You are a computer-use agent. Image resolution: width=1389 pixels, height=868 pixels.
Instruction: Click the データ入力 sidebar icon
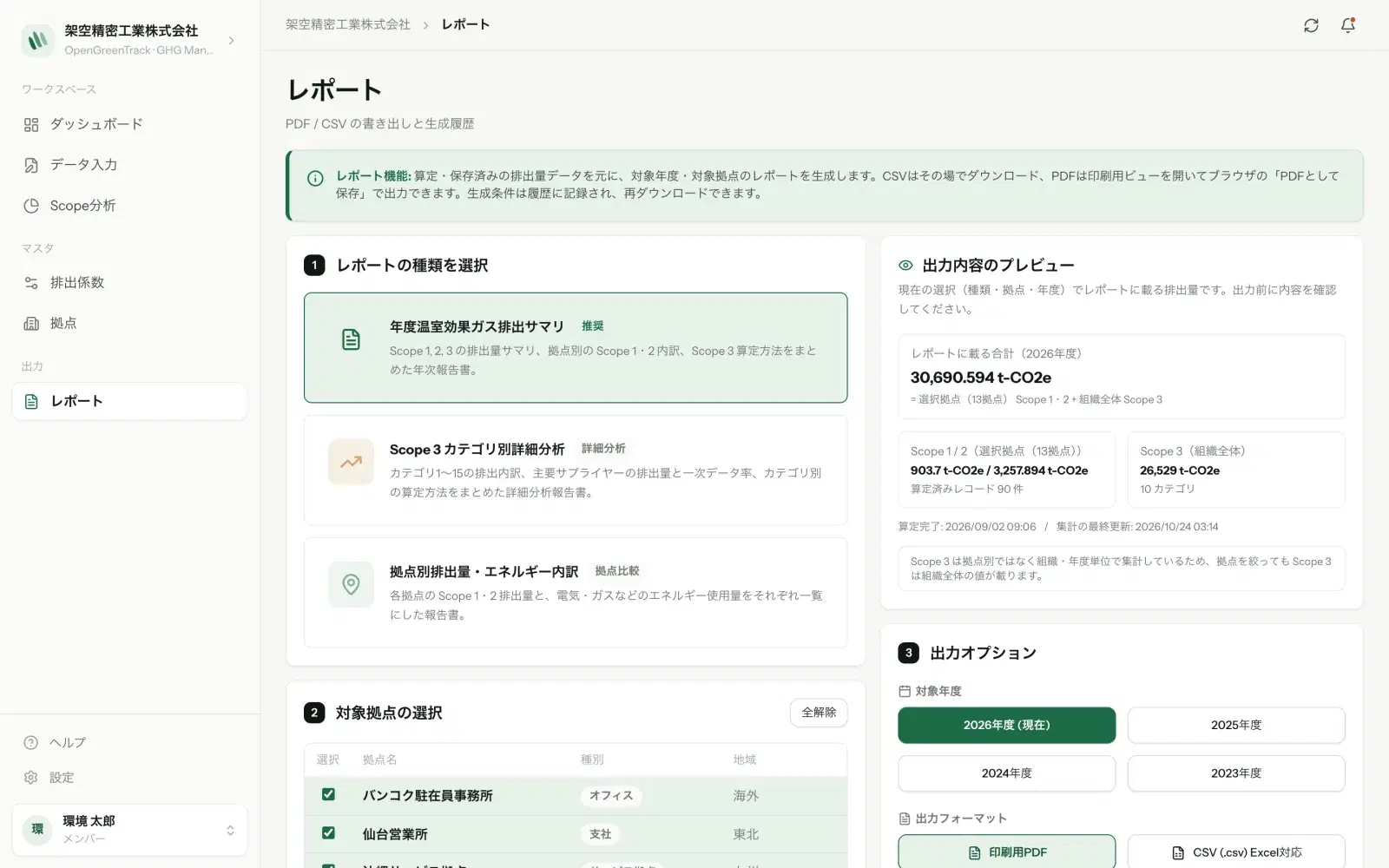(31, 165)
